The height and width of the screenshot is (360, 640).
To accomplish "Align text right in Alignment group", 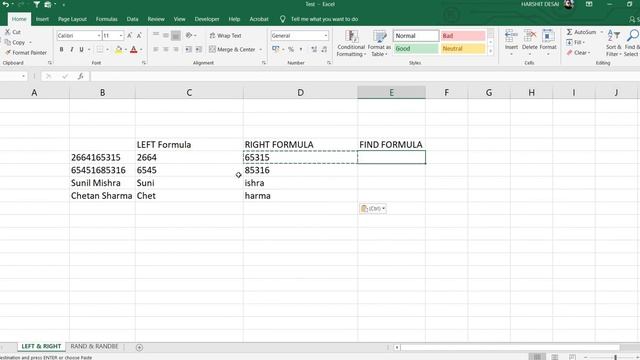I will pos(176,49).
